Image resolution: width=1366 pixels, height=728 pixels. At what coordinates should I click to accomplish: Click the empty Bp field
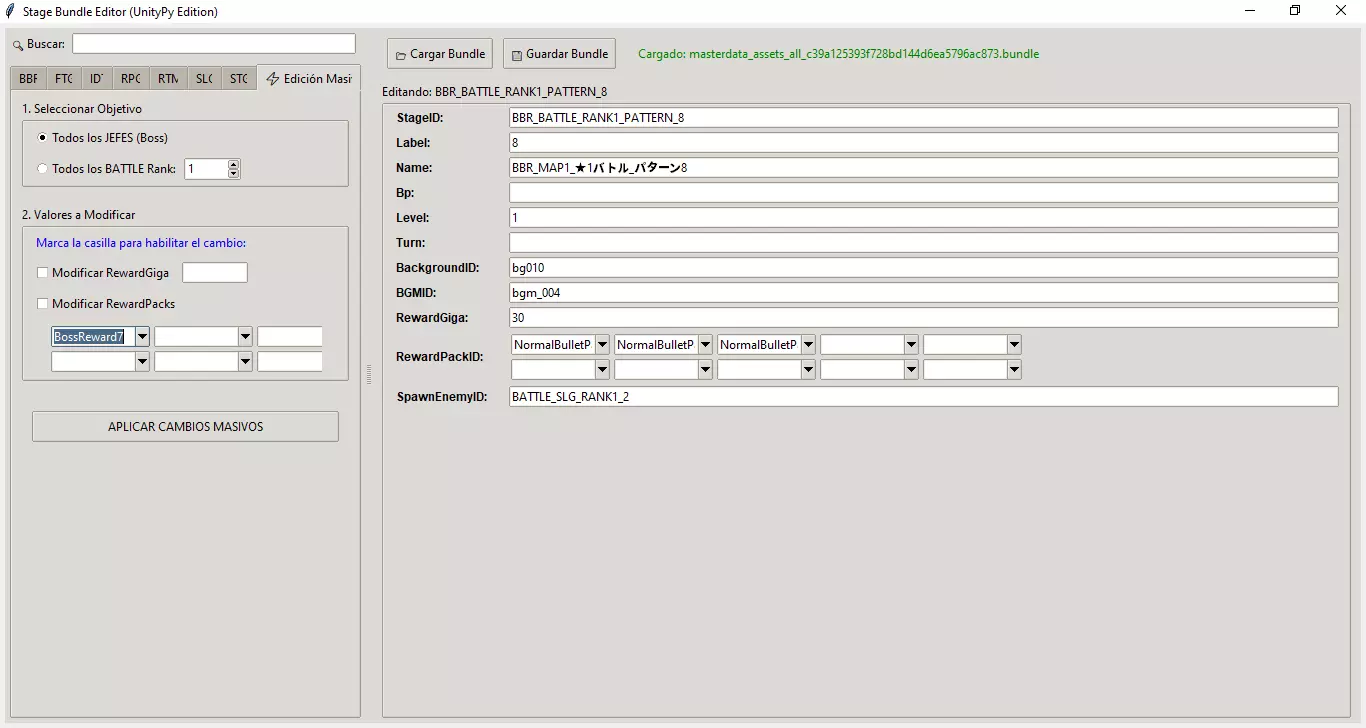point(924,193)
